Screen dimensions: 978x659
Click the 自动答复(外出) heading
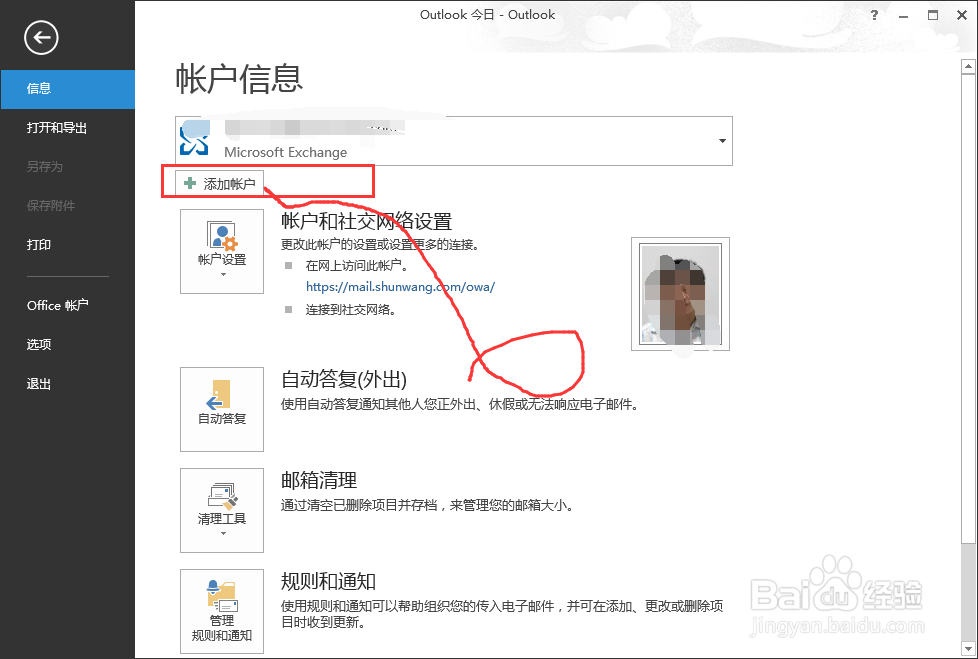[344, 378]
